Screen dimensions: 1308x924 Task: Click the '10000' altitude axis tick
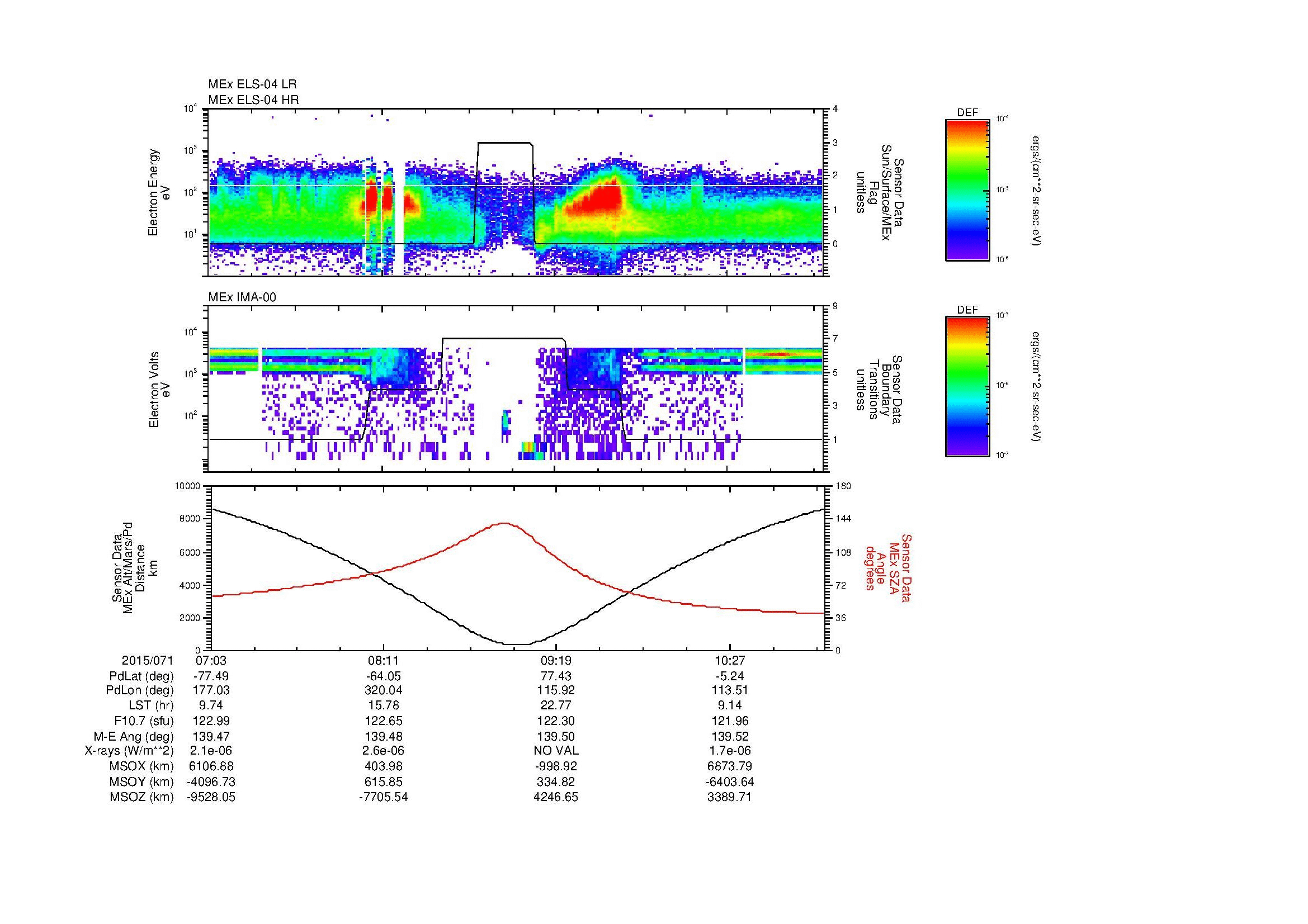click(188, 486)
